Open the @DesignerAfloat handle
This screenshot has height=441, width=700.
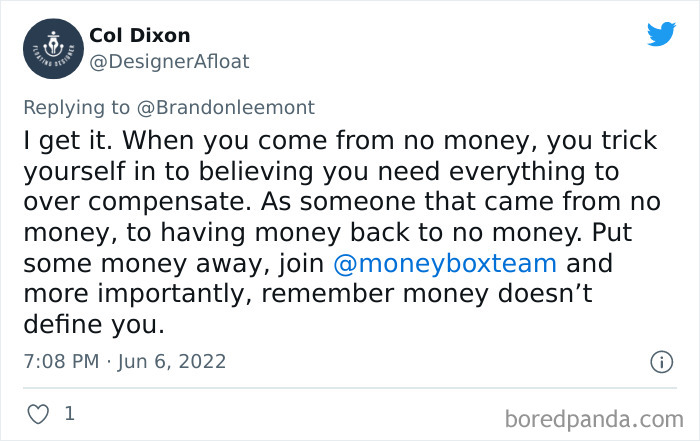[170, 62]
